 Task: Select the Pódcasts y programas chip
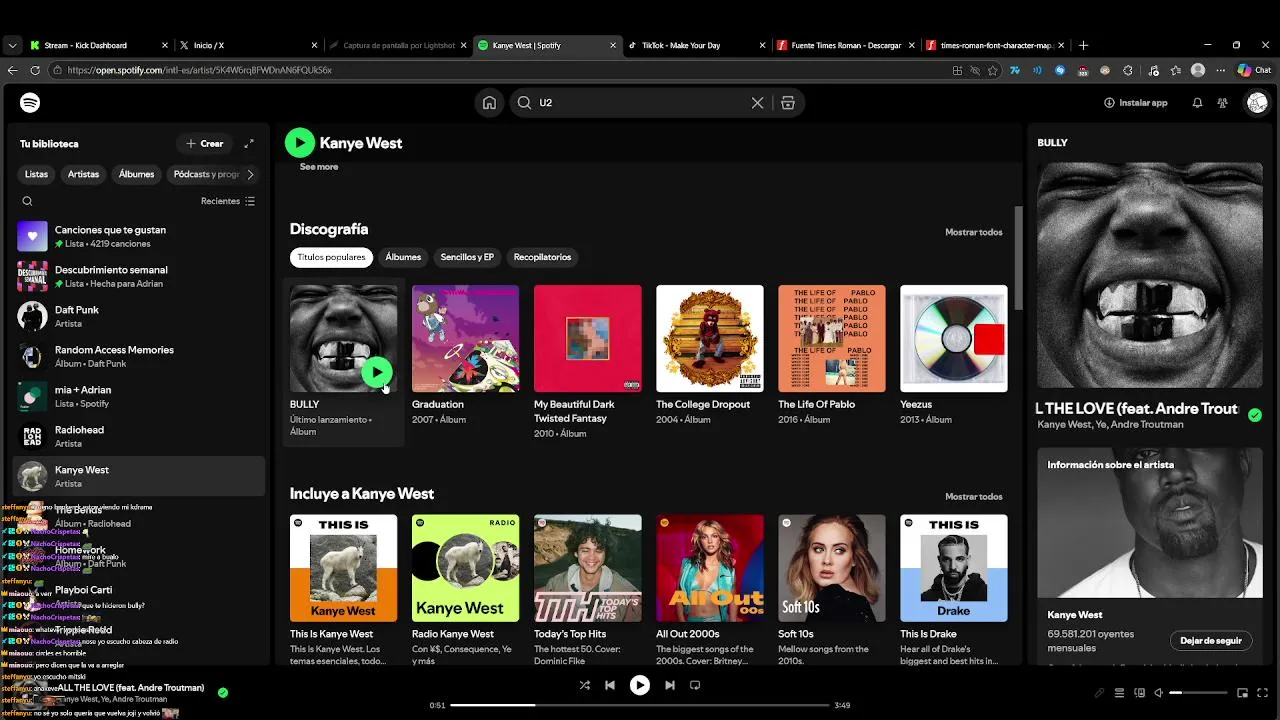[x=205, y=174]
